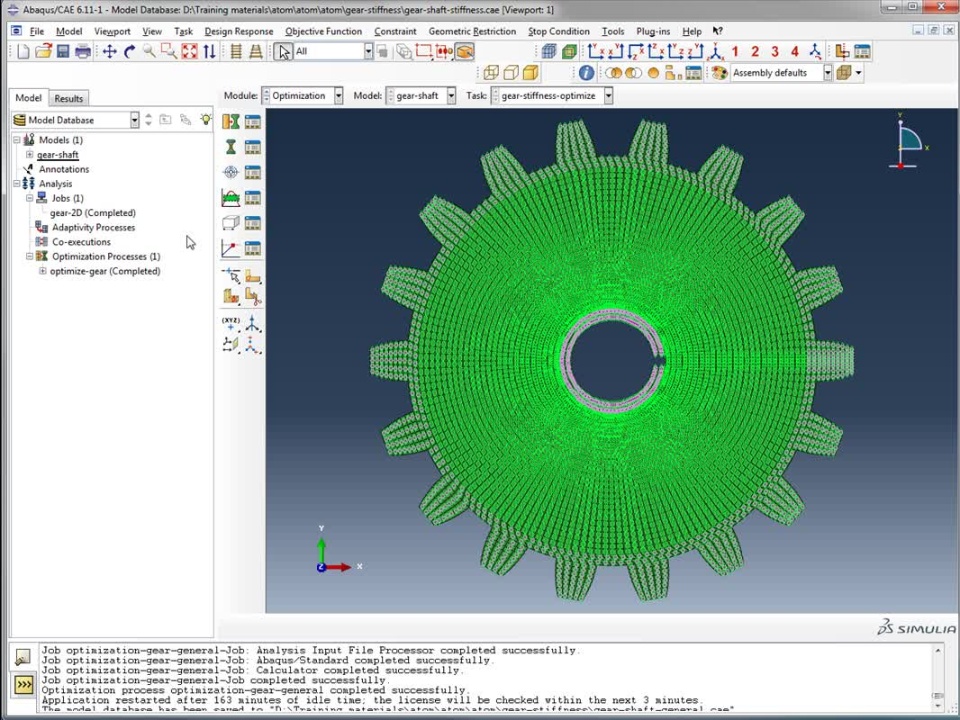Switch to command line interface prompt
The height and width of the screenshot is (720, 960).
(x=23, y=684)
